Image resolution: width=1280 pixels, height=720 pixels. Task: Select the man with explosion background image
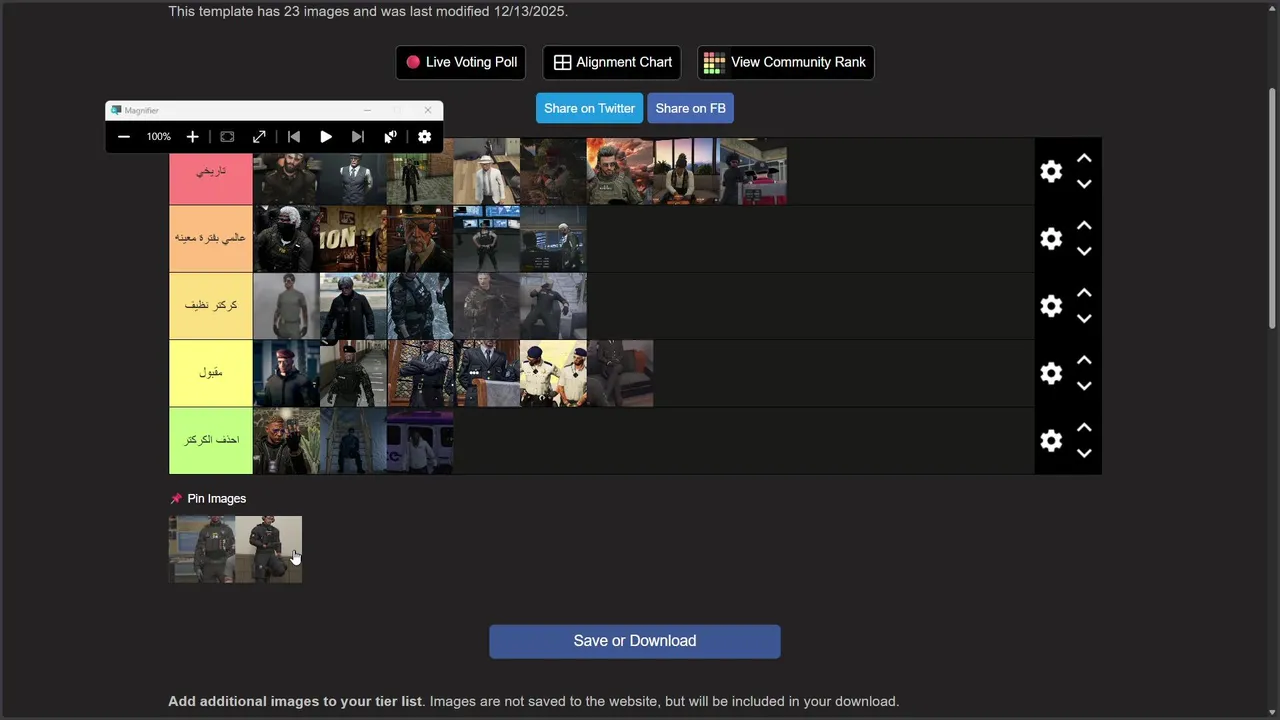click(x=620, y=171)
